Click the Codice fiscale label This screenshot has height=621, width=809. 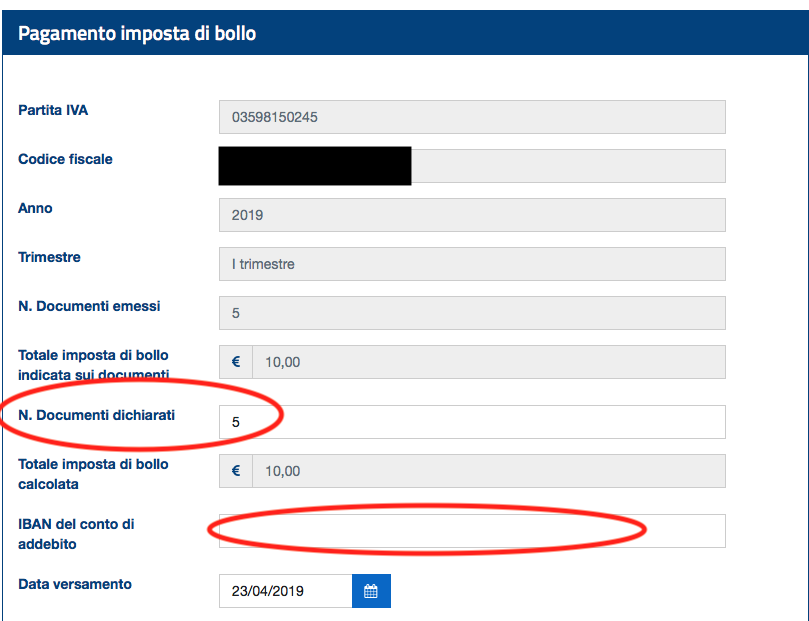(x=65, y=159)
